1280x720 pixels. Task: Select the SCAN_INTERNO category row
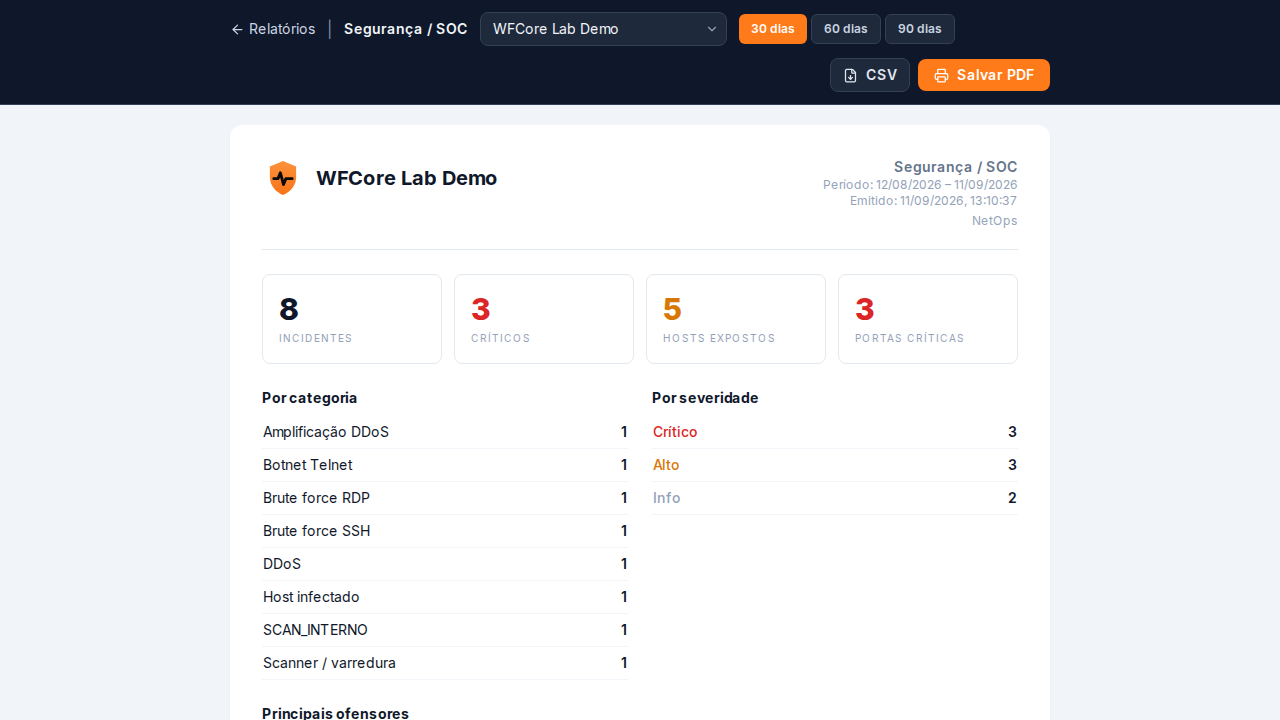coord(445,630)
